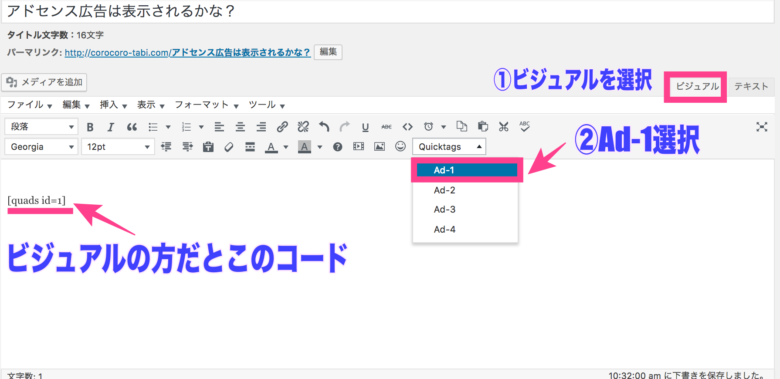Cut the selection with the scissors icon
Viewport: 780px width, 379px height.
[503, 127]
